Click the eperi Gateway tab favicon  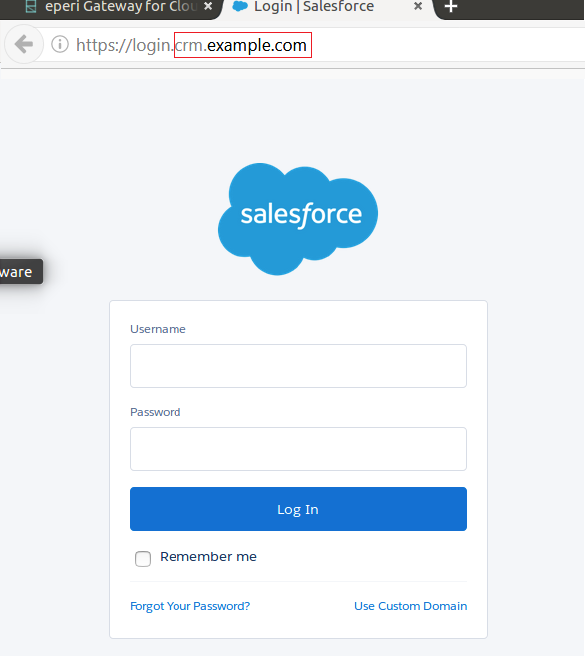pos(31,6)
